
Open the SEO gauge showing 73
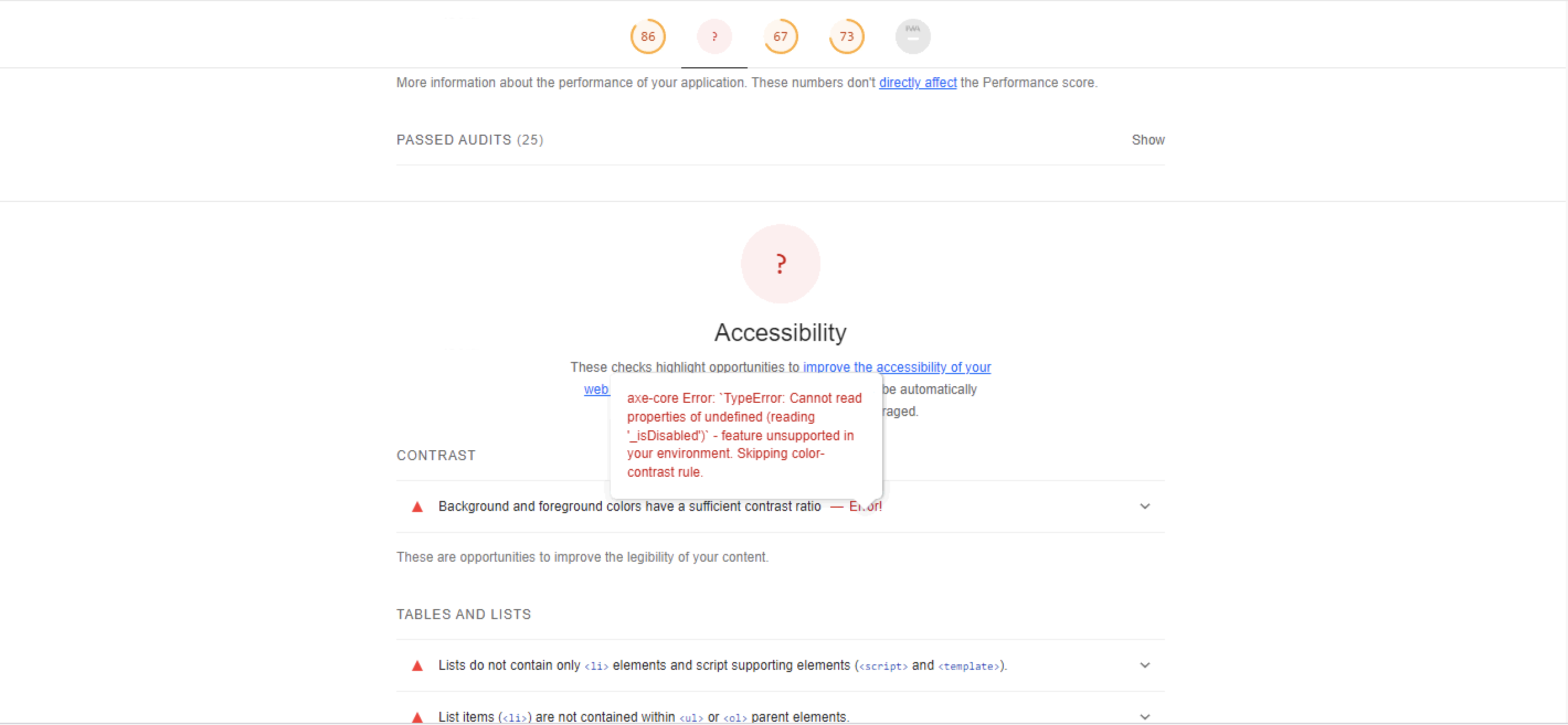pos(846,36)
